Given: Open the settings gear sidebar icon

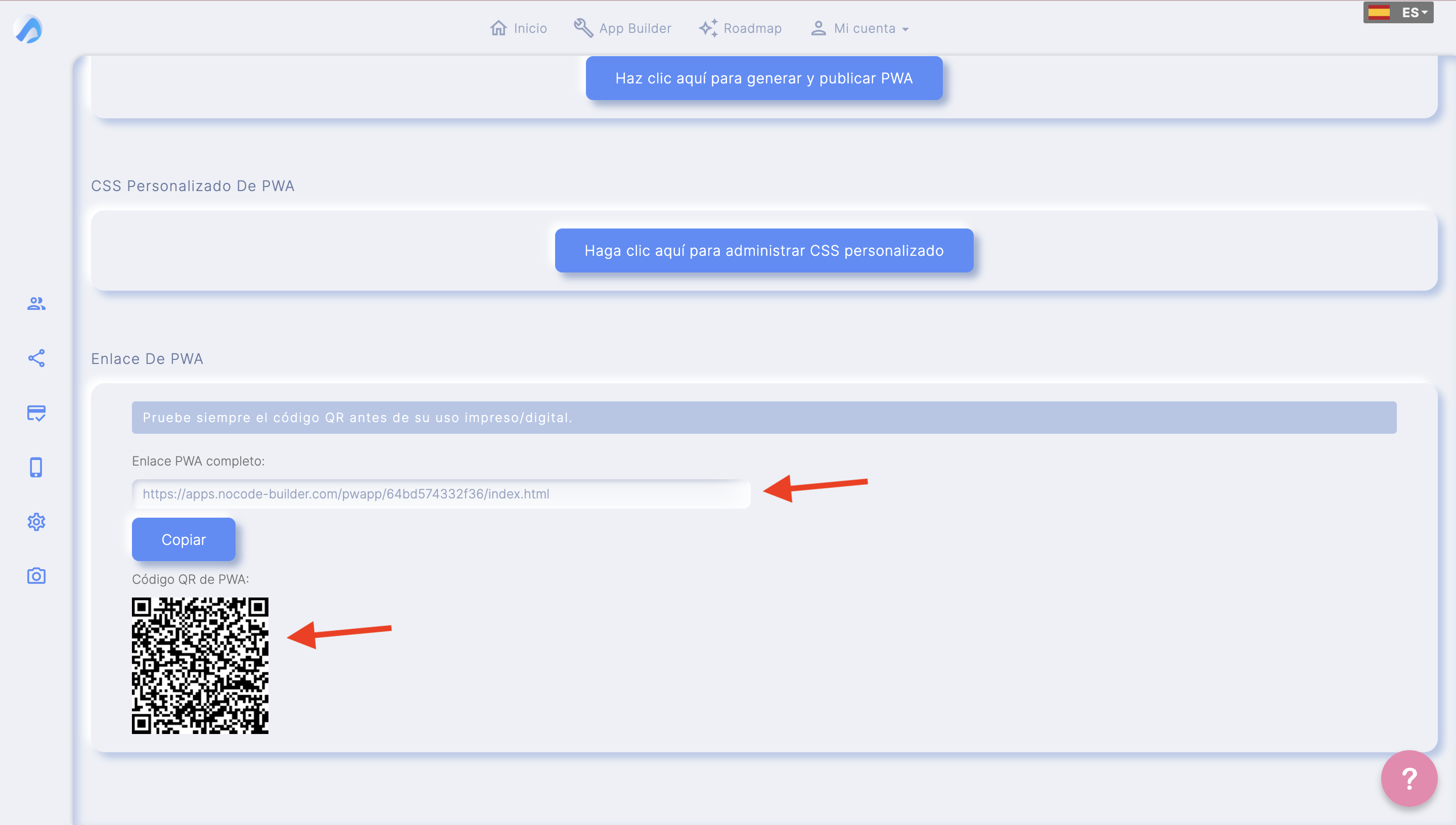Looking at the screenshot, I should pos(36,522).
